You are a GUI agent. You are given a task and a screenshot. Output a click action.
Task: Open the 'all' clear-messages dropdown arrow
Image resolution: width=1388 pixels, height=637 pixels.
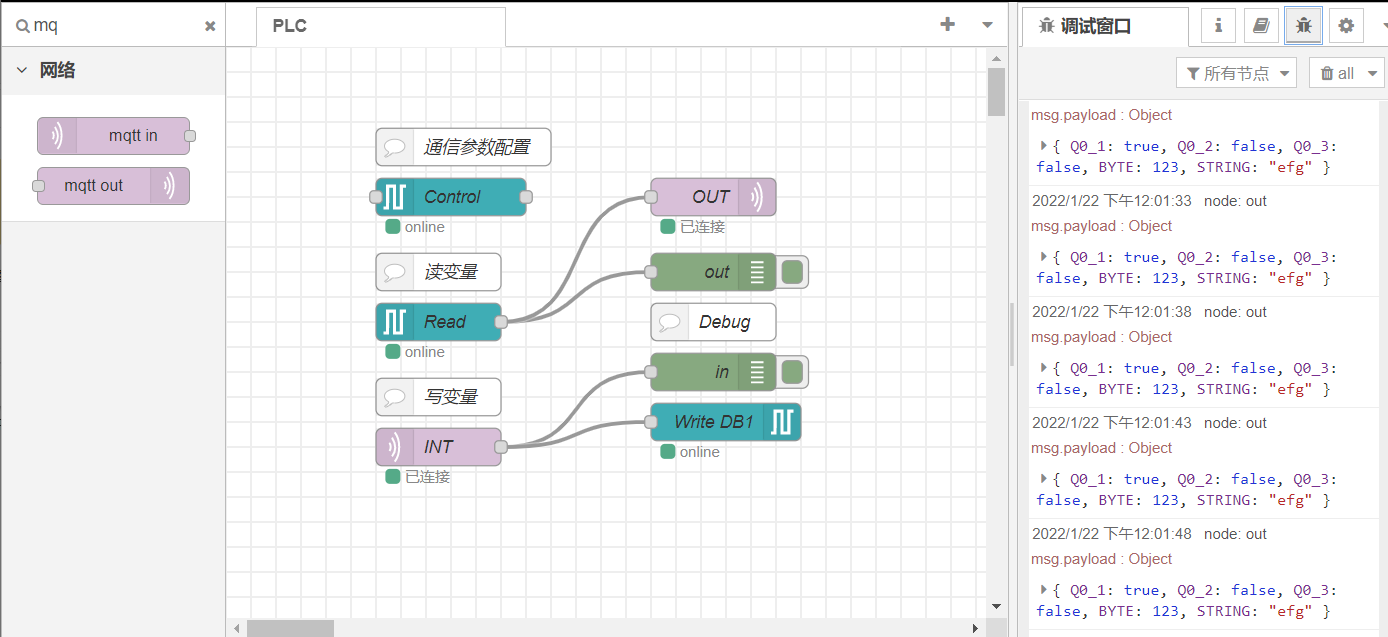click(1371, 72)
